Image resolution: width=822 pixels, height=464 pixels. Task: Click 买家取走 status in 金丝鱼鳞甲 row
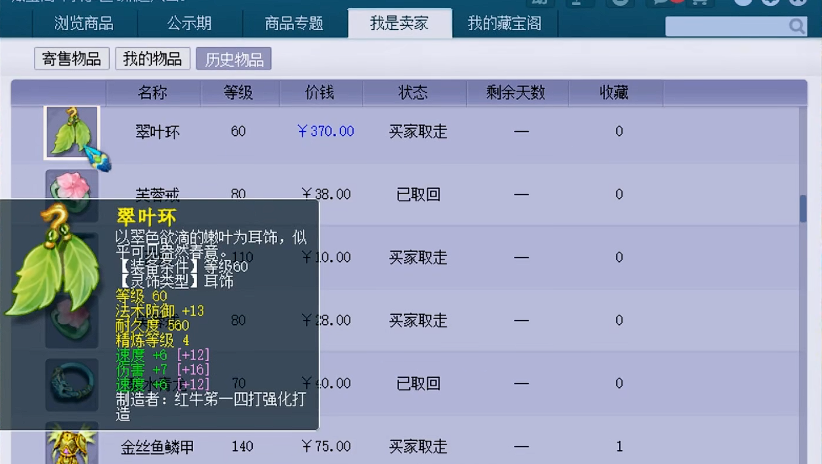pos(418,447)
